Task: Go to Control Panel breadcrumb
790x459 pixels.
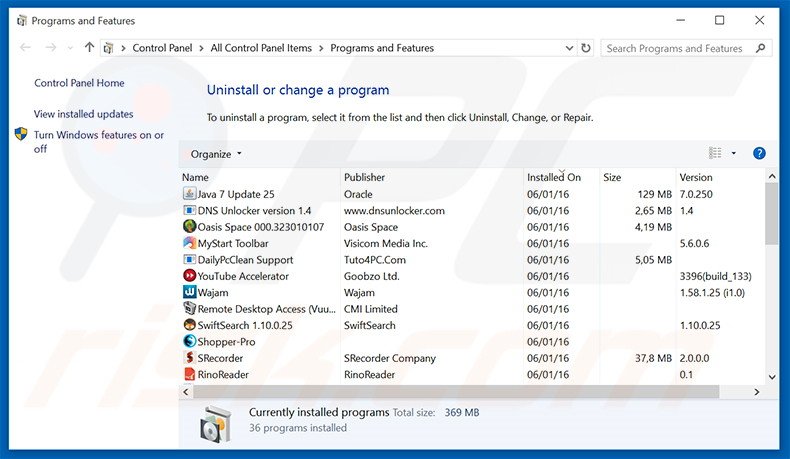Action: (162, 48)
